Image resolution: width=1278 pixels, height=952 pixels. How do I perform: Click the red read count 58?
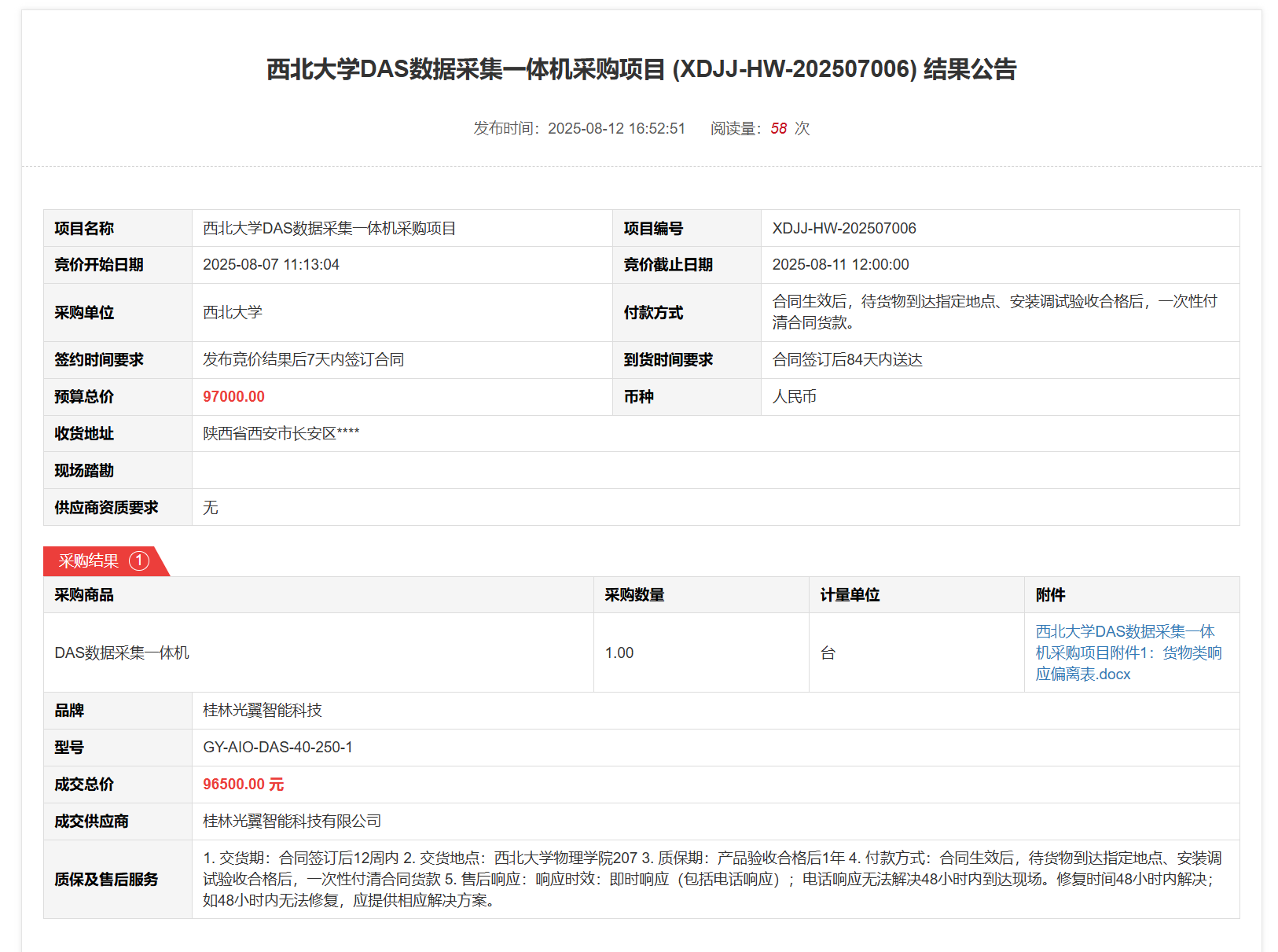(778, 128)
